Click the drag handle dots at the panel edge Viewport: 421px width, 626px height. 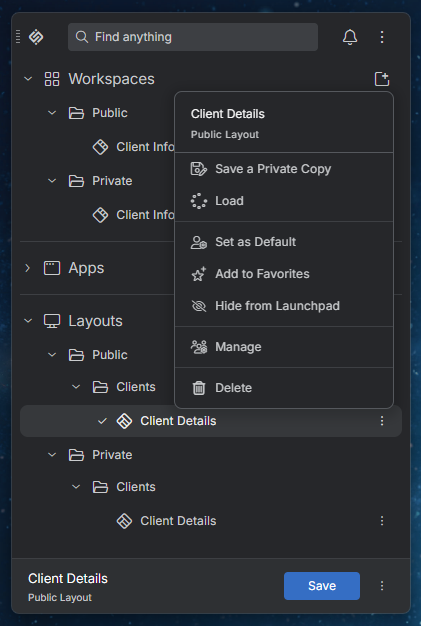[x=18, y=36]
